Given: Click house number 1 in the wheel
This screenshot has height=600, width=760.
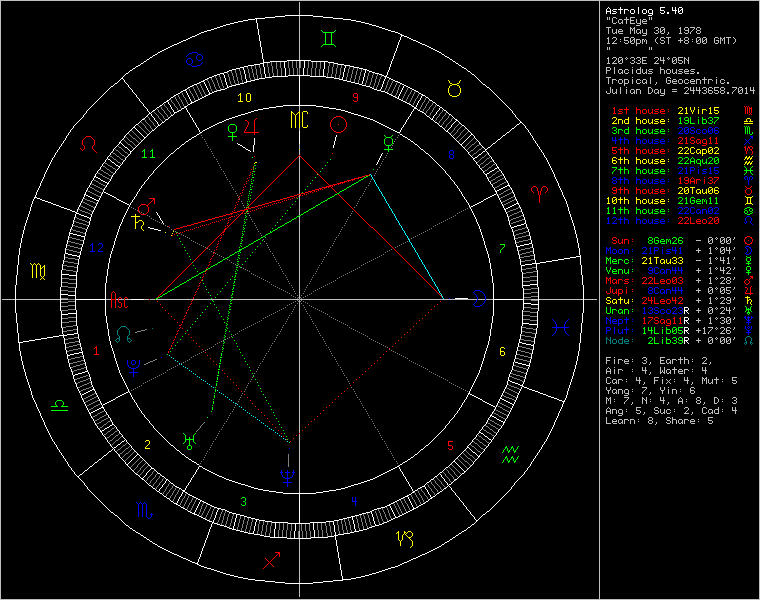Looking at the screenshot, I should (96, 350).
